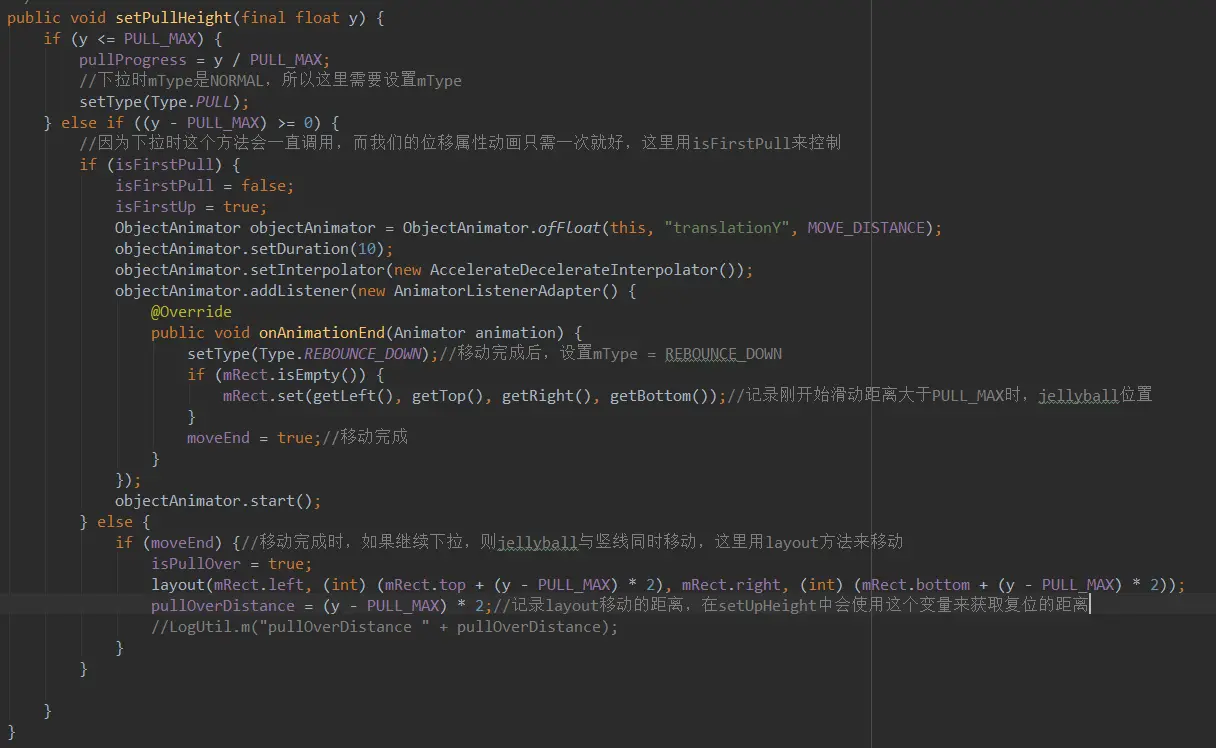Image resolution: width=1216 pixels, height=748 pixels.
Task: Click the 'if (isFirstPull)' statement
Action: click(x=160, y=164)
